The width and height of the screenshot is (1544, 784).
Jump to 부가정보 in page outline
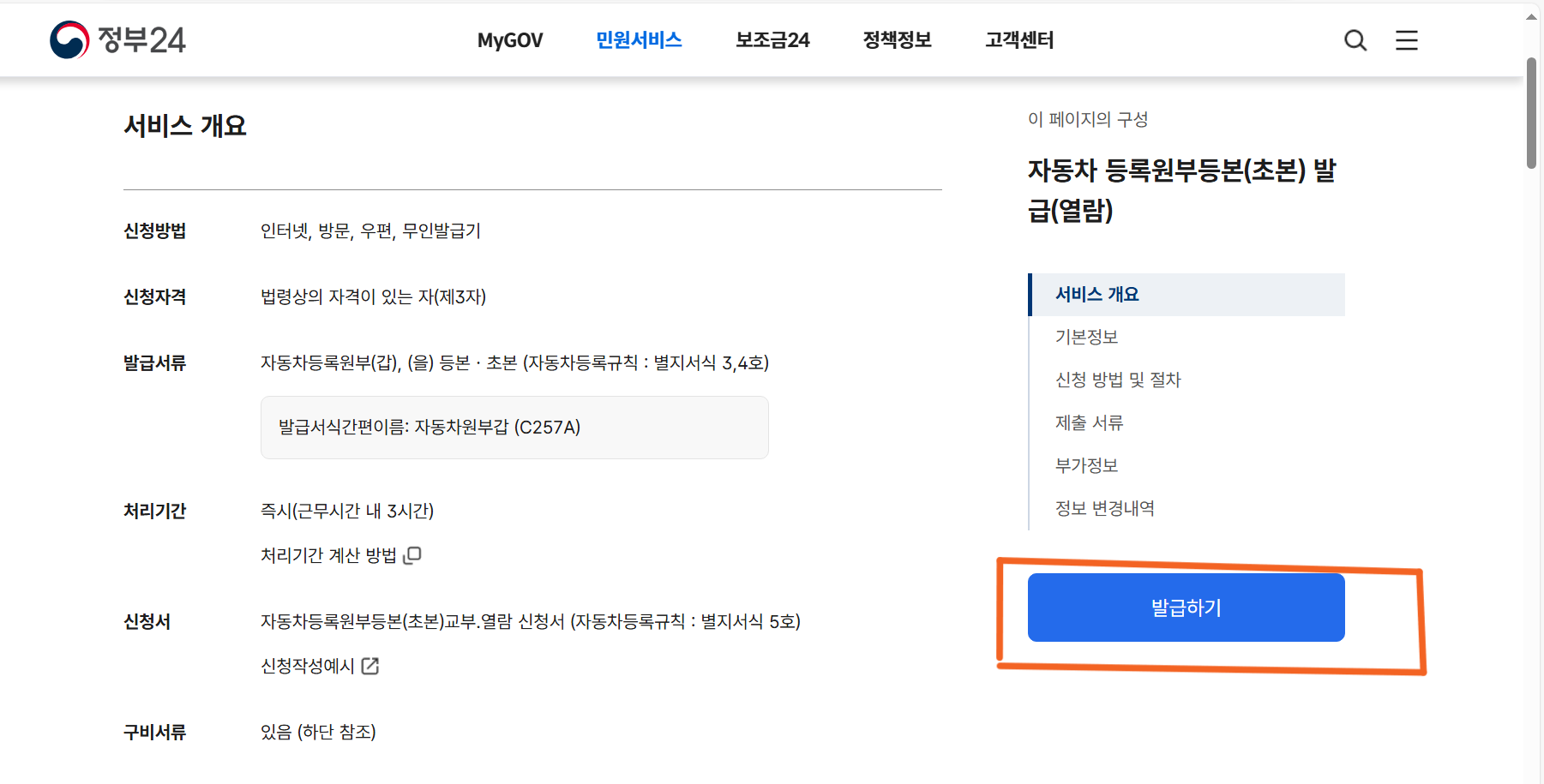click(1086, 466)
